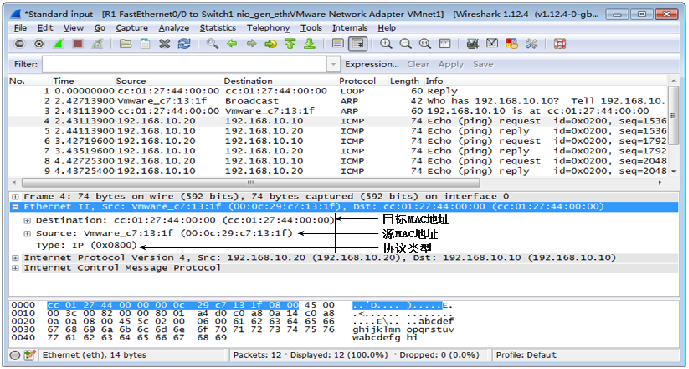Open a capture file icon
The width and height of the screenshot is (689, 369).
(x=125, y=43)
